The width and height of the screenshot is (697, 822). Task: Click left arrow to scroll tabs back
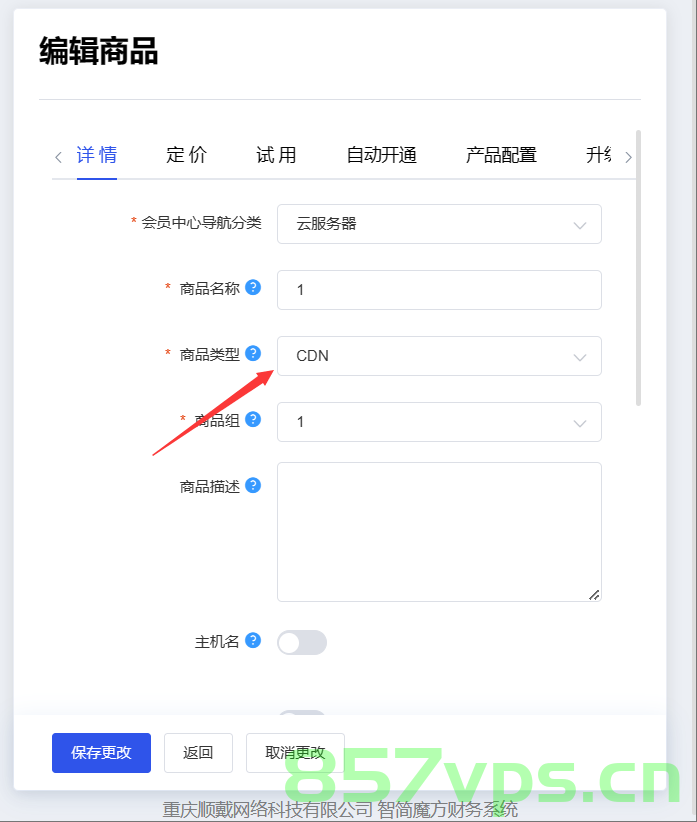point(59,157)
